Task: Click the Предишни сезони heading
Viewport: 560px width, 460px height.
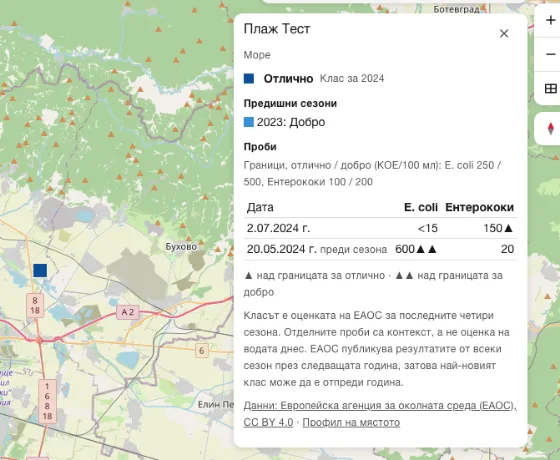Action: click(x=290, y=104)
